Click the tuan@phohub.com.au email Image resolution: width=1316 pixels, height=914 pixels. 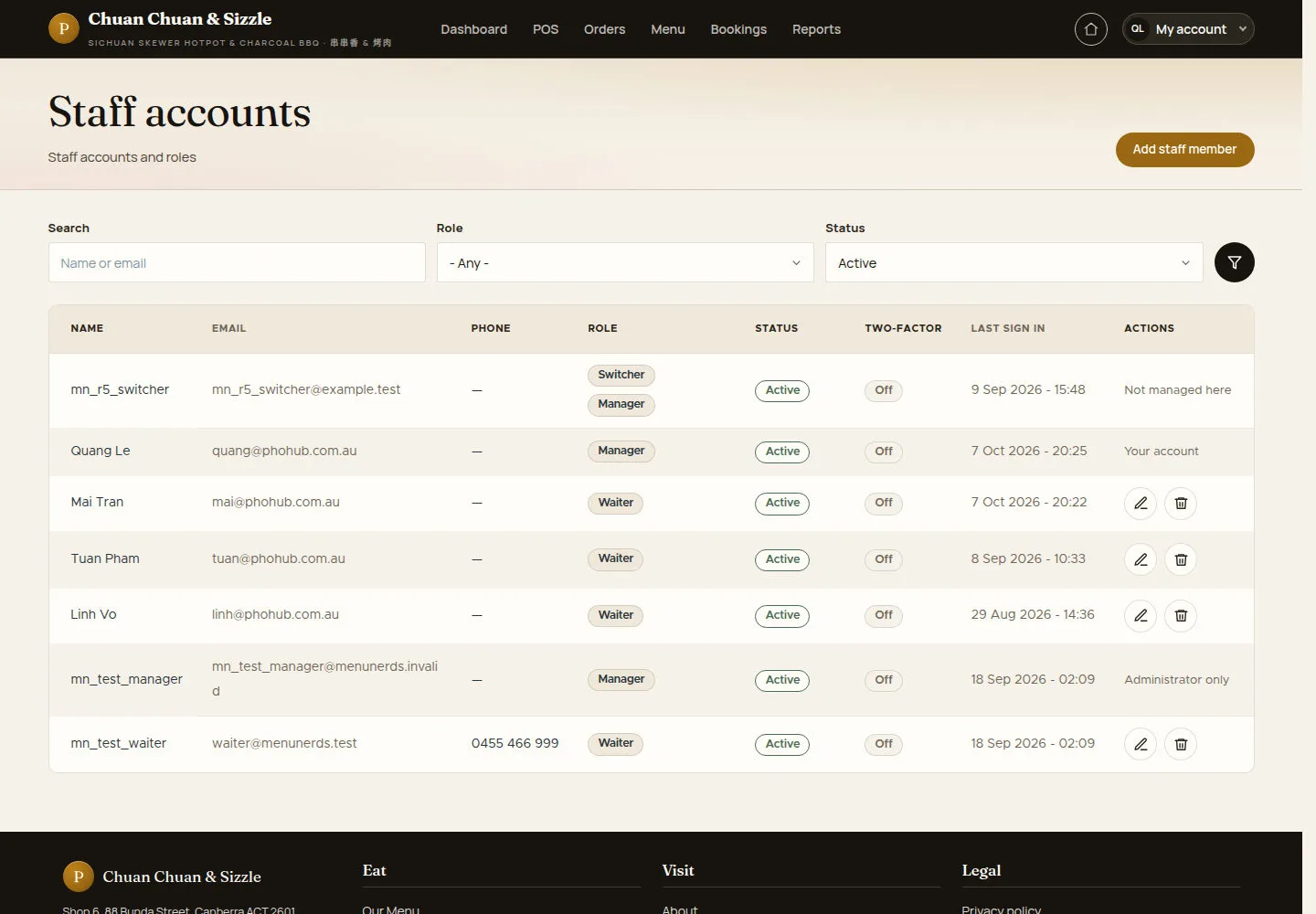tap(279, 558)
